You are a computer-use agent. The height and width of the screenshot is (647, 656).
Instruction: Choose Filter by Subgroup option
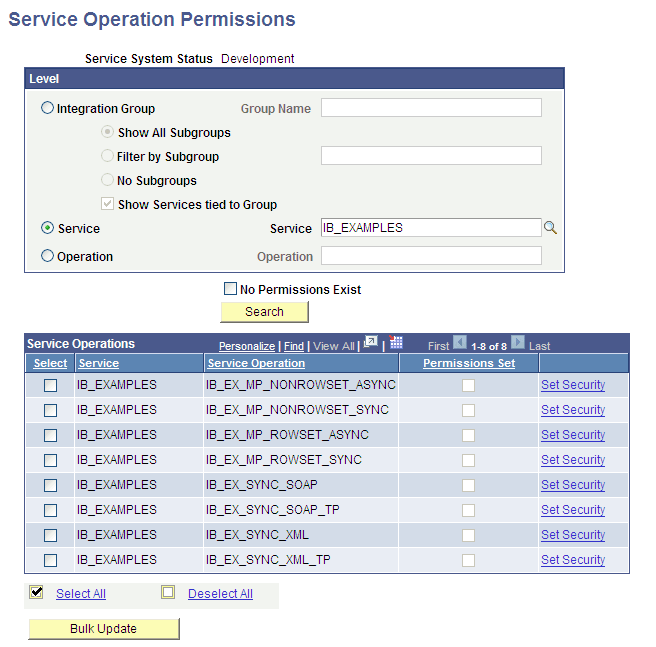coord(108,156)
